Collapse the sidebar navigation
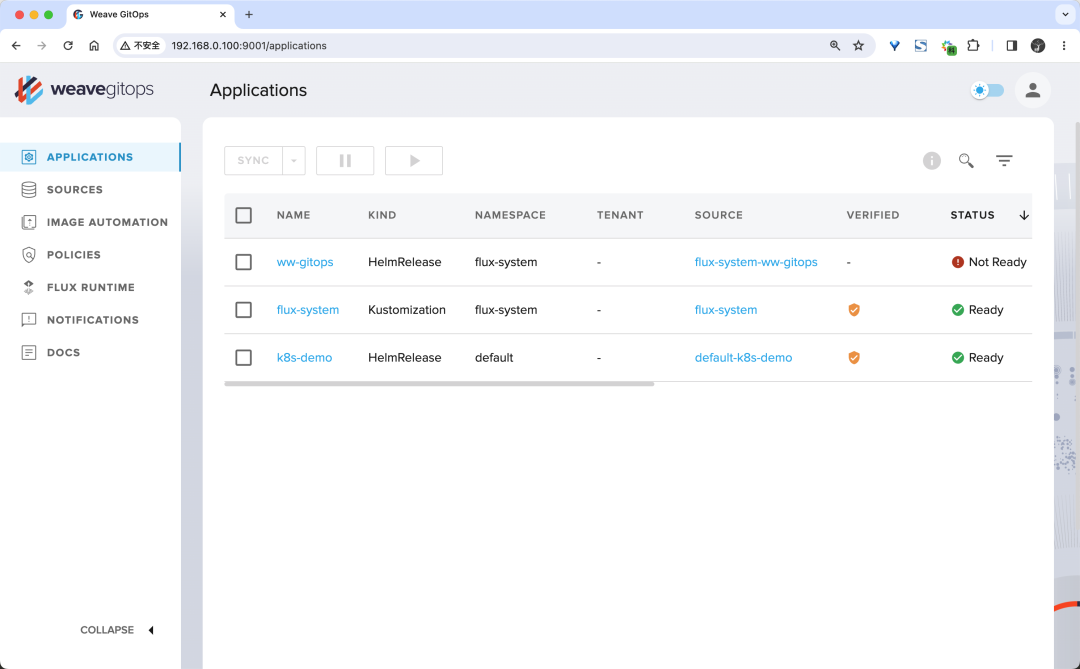The width and height of the screenshot is (1080, 669). [x=117, y=630]
